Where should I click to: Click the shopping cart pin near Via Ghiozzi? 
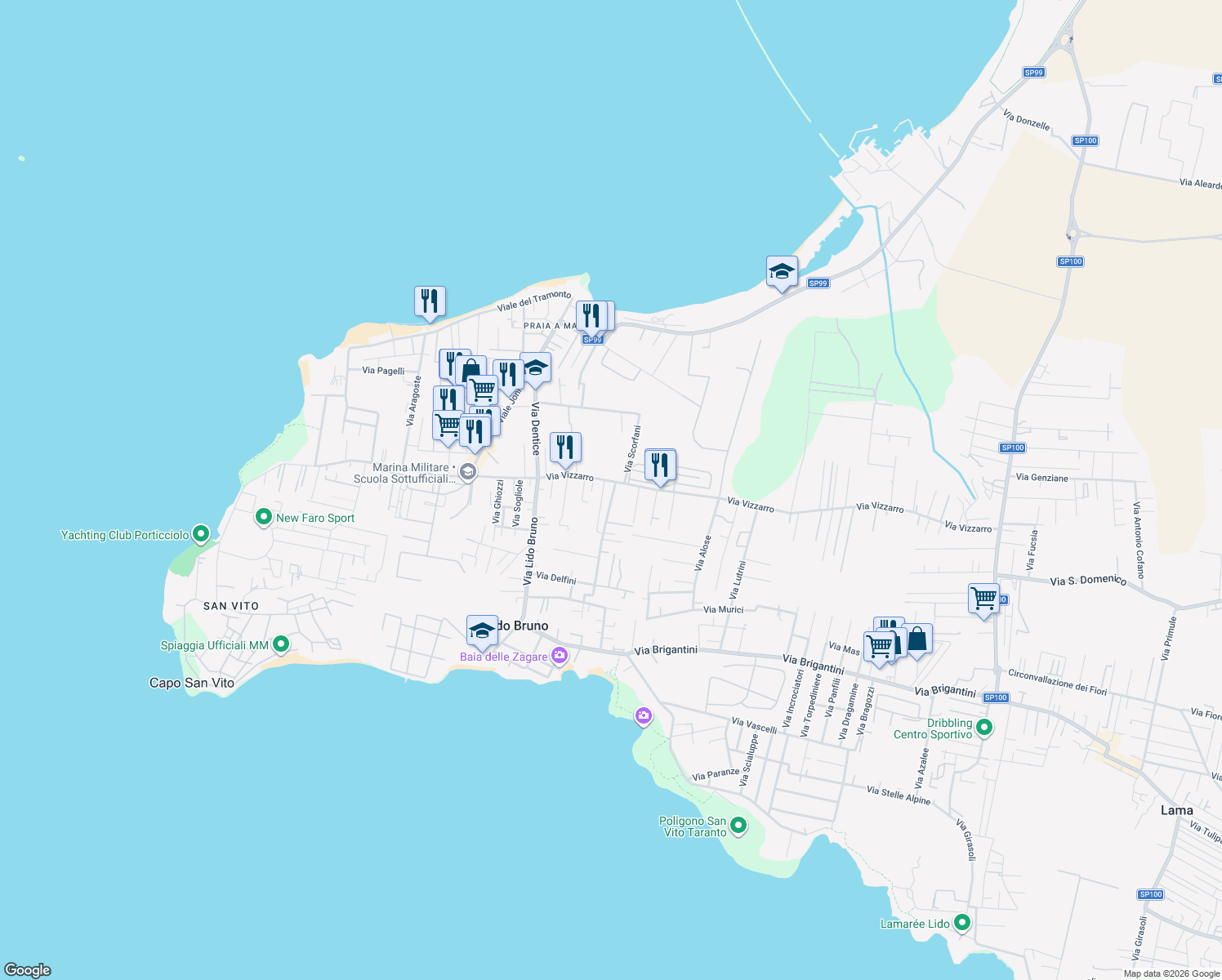tap(447, 424)
